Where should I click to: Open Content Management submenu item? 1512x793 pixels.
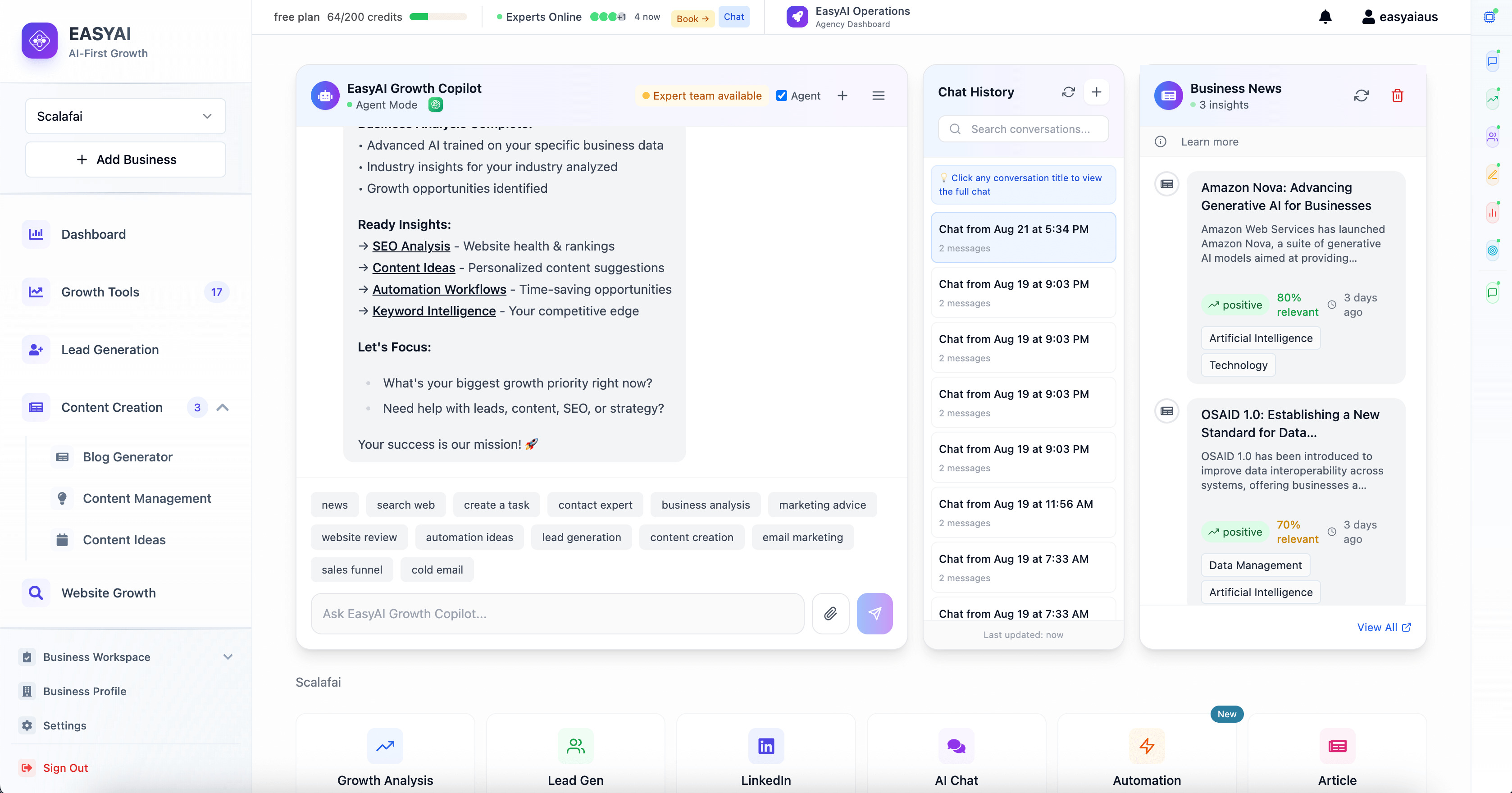(140, 498)
